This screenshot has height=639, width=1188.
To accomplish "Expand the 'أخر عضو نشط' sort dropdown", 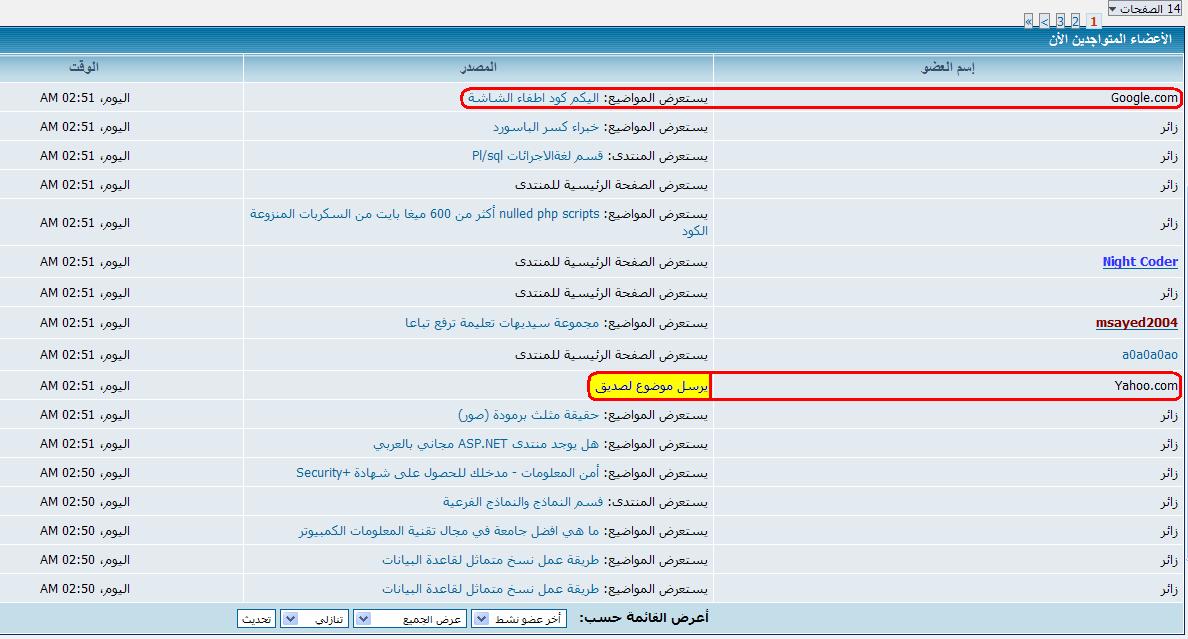I will point(519,619).
